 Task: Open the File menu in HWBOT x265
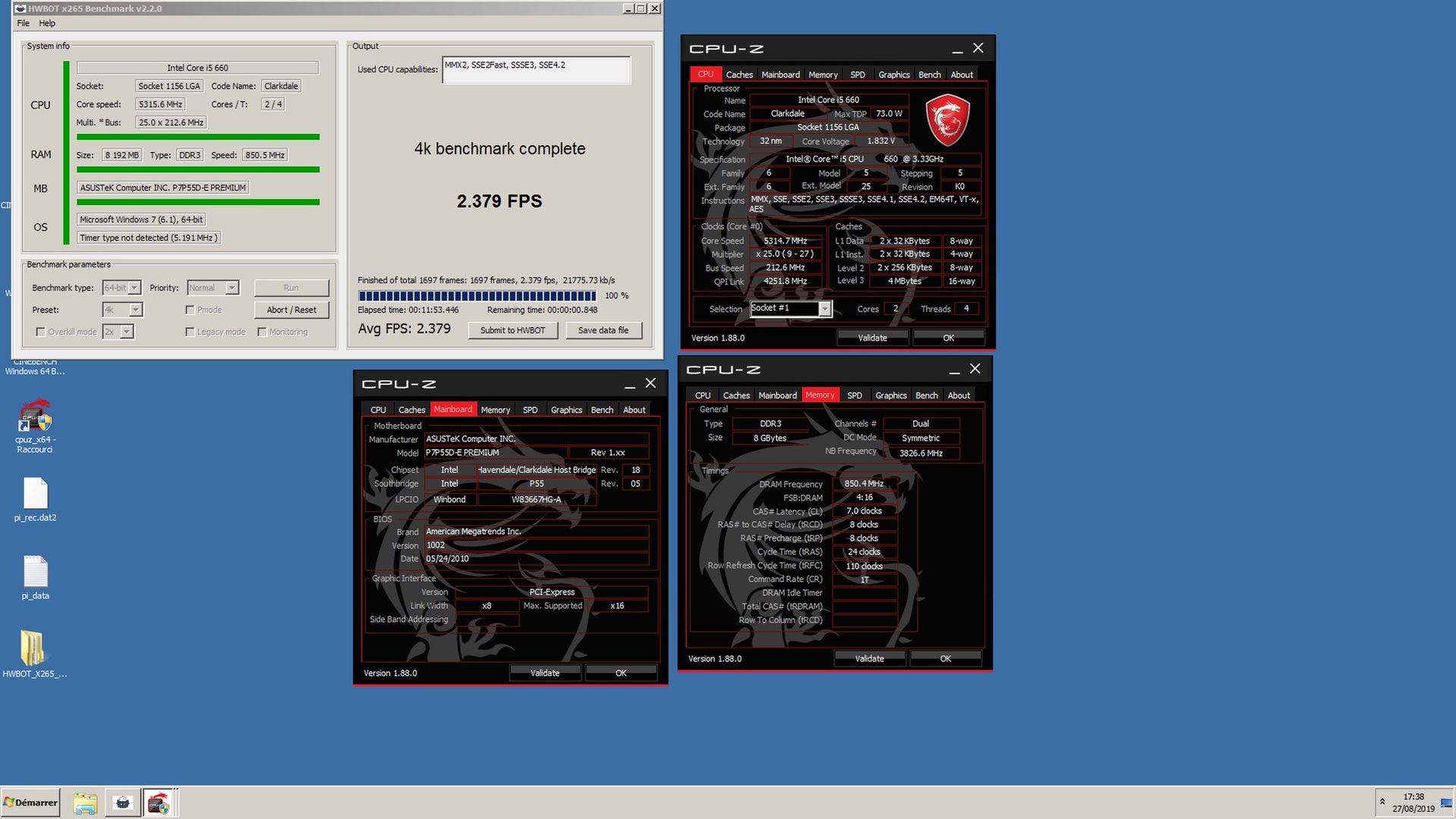(x=24, y=24)
